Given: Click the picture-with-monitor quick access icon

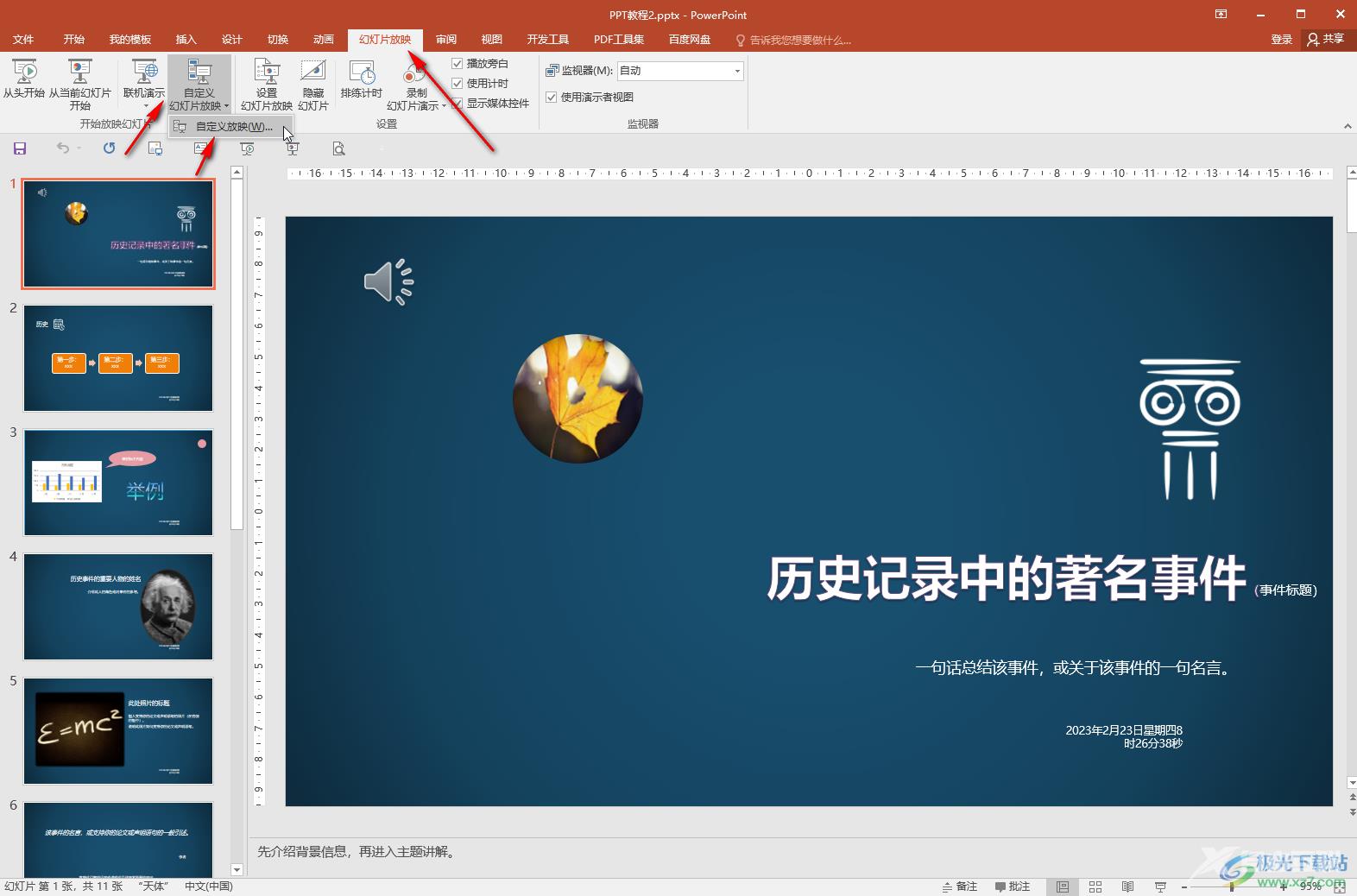Looking at the screenshot, I should coord(155,148).
